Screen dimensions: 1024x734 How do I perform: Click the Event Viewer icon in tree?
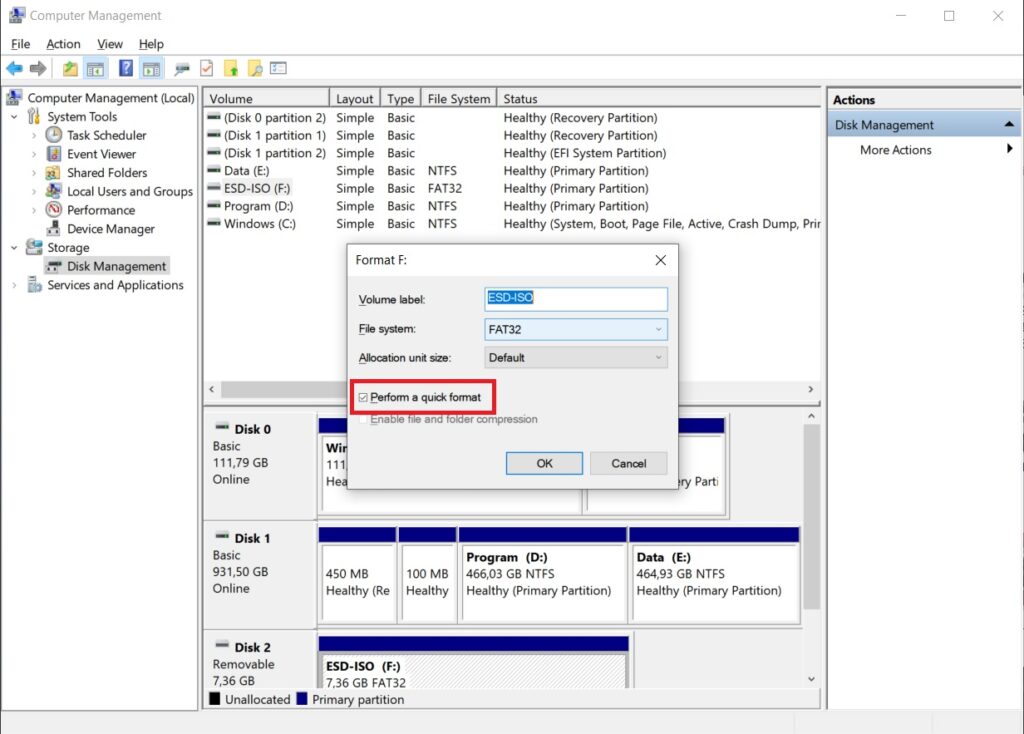click(x=54, y=154)
